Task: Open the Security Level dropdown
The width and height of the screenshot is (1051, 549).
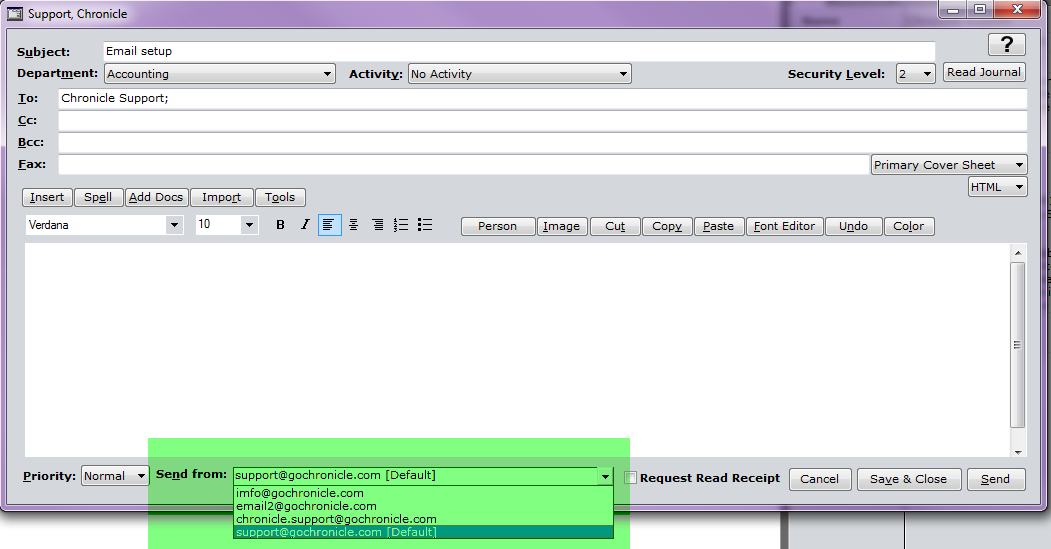Action: tap(916, 74)
